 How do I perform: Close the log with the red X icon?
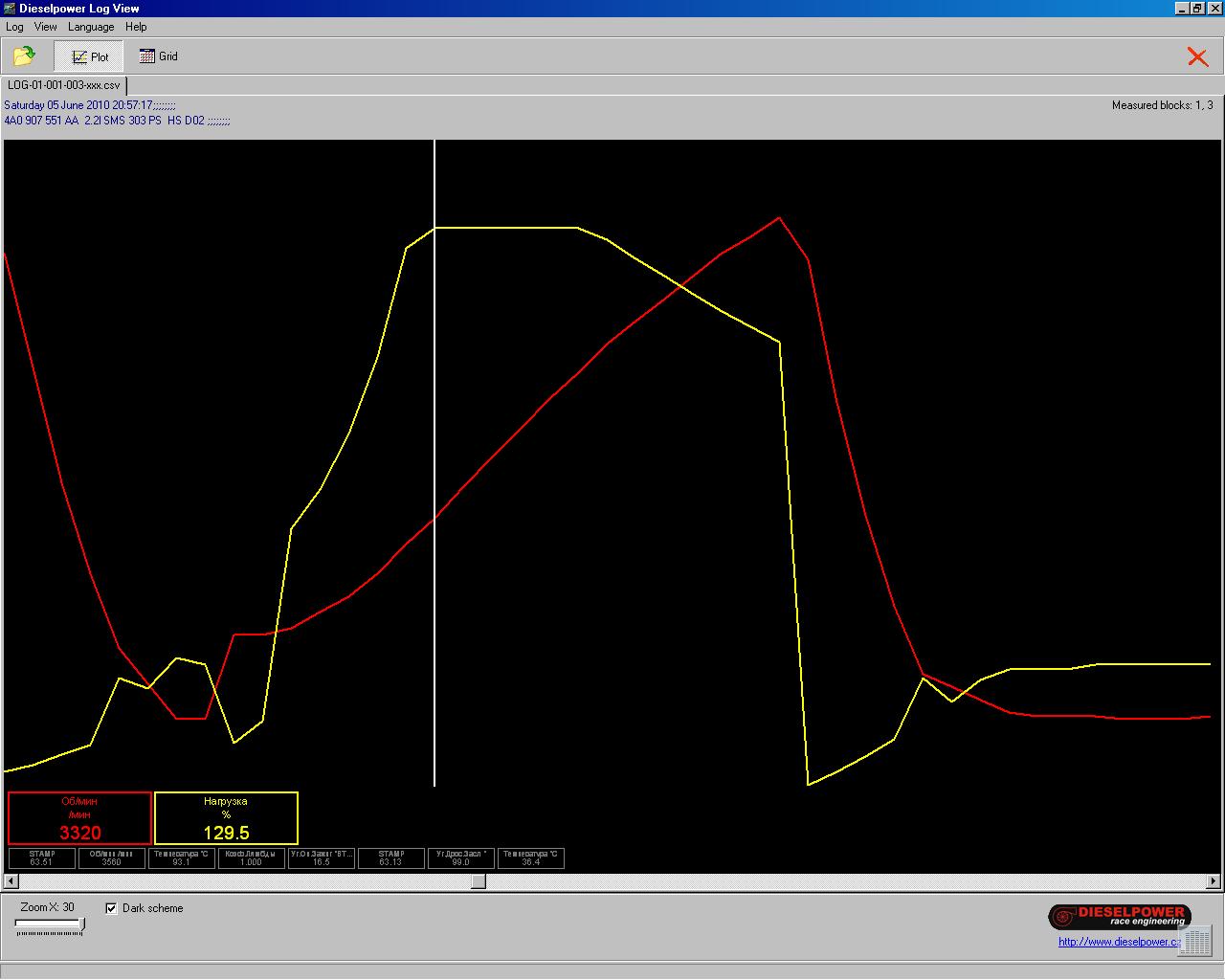(x=1197, y=56)
